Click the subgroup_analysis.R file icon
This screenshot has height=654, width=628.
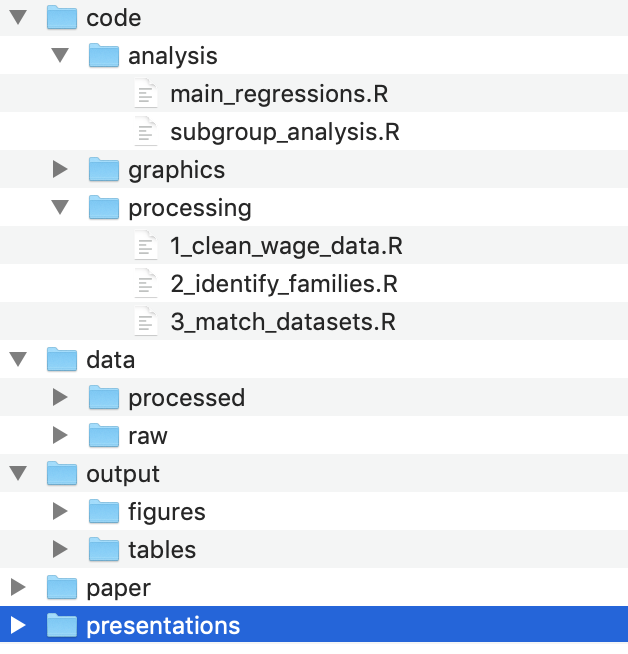pyautogui.click(x=146, y=132)
